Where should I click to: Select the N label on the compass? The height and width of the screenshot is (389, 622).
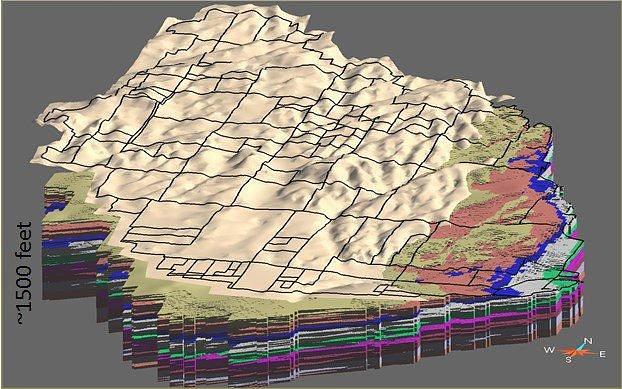click(x=588, y=341)
